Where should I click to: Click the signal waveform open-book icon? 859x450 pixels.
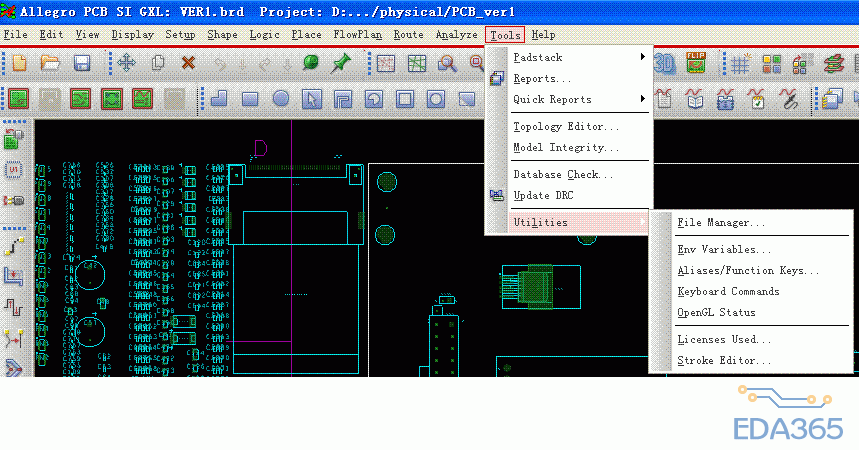pyautogui.click(x=695, y=99)
